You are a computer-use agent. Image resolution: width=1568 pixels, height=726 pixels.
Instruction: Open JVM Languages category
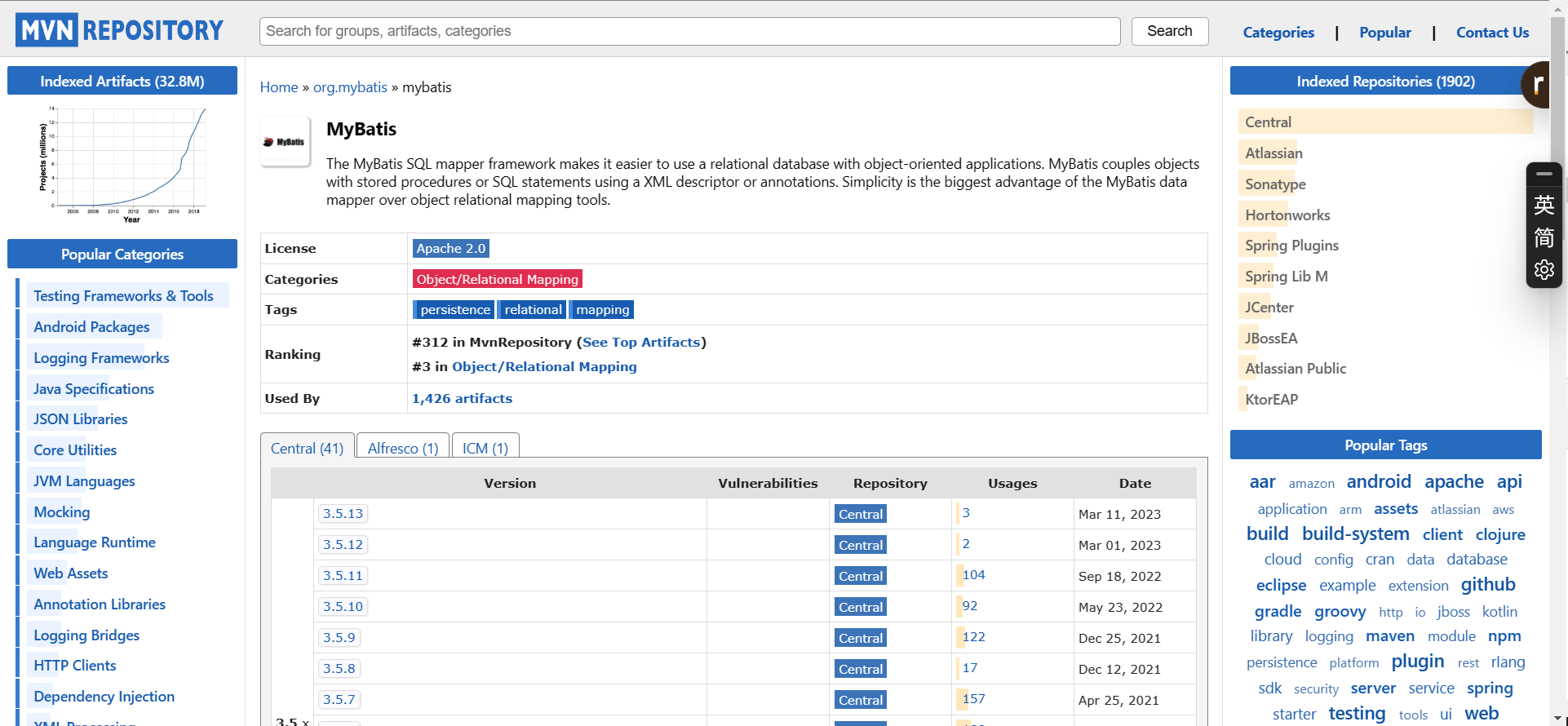pyautogui.click(x=84, y=481)
